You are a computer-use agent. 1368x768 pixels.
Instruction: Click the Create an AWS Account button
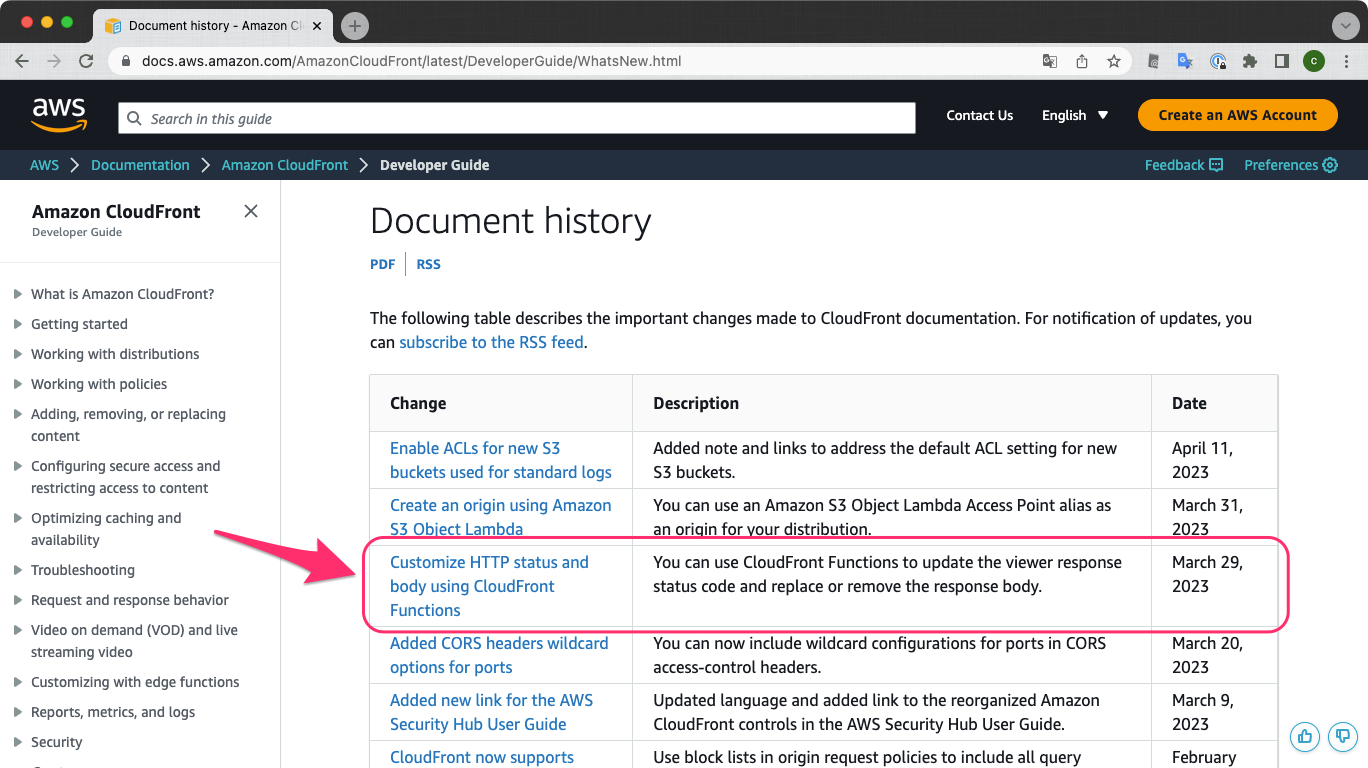(x=1237, y=115)
